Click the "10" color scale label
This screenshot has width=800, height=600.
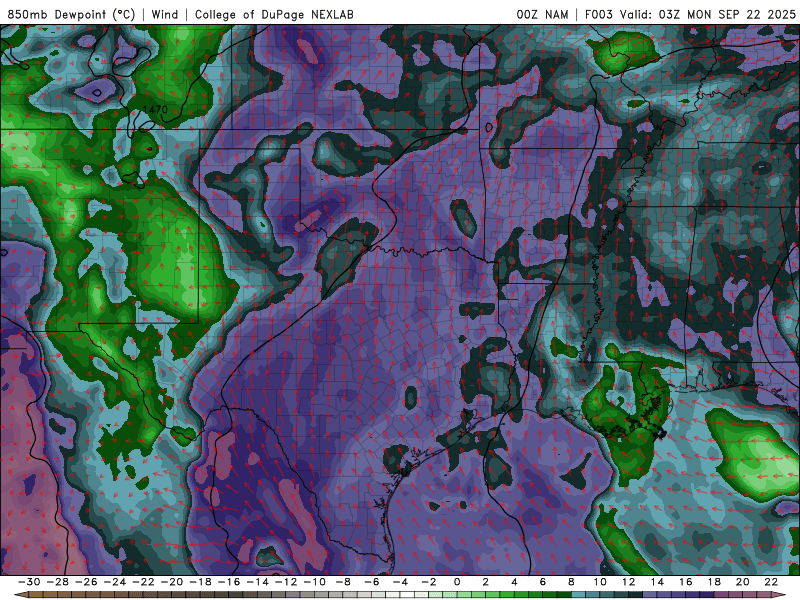point(600,582)
